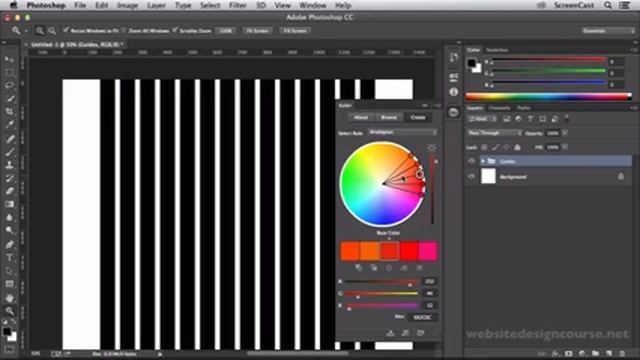Click the Fill Screen button
Image resolution: width=640 pixels, height=360 pixels.
[x=295, y=31]
